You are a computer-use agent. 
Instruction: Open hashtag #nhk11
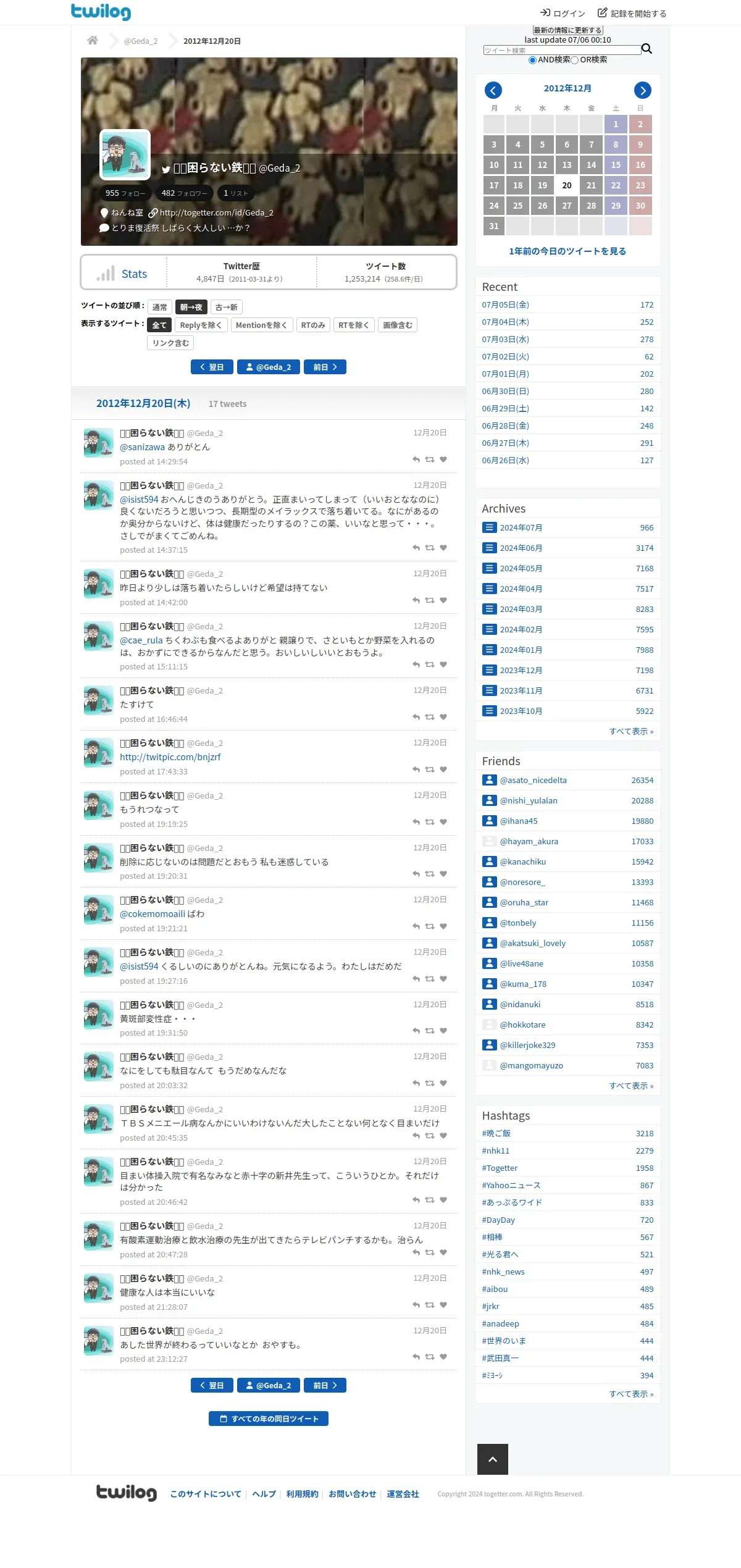click(496, 1151)
